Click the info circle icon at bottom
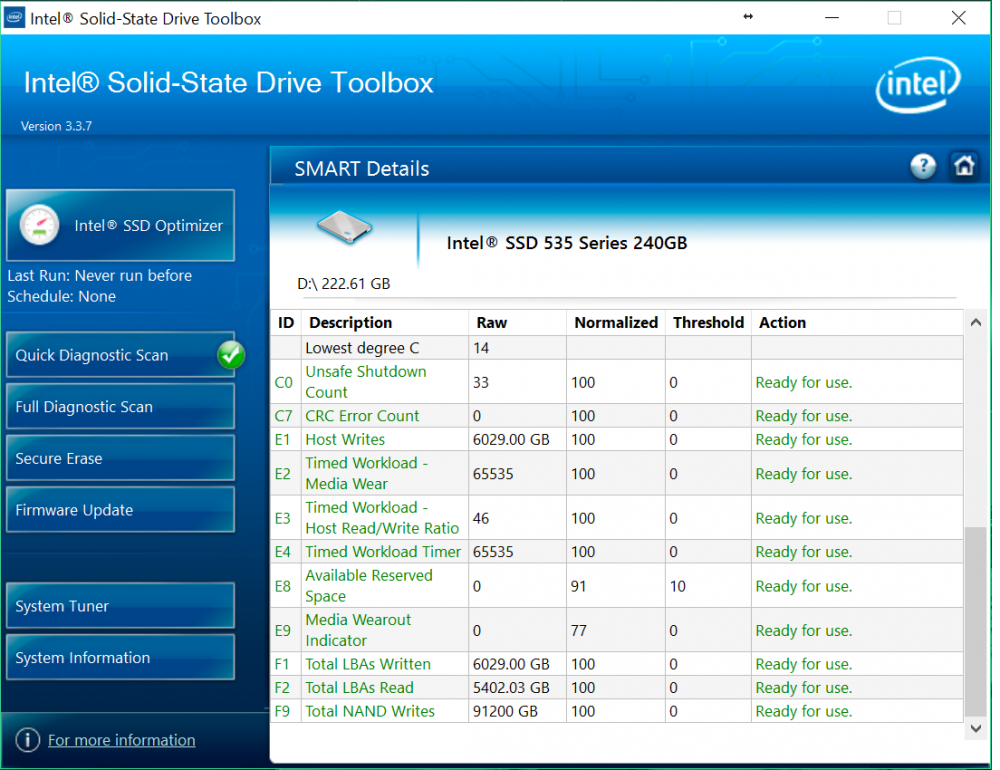The width and height of the screenshot is (1000, 770). point(27,740)
